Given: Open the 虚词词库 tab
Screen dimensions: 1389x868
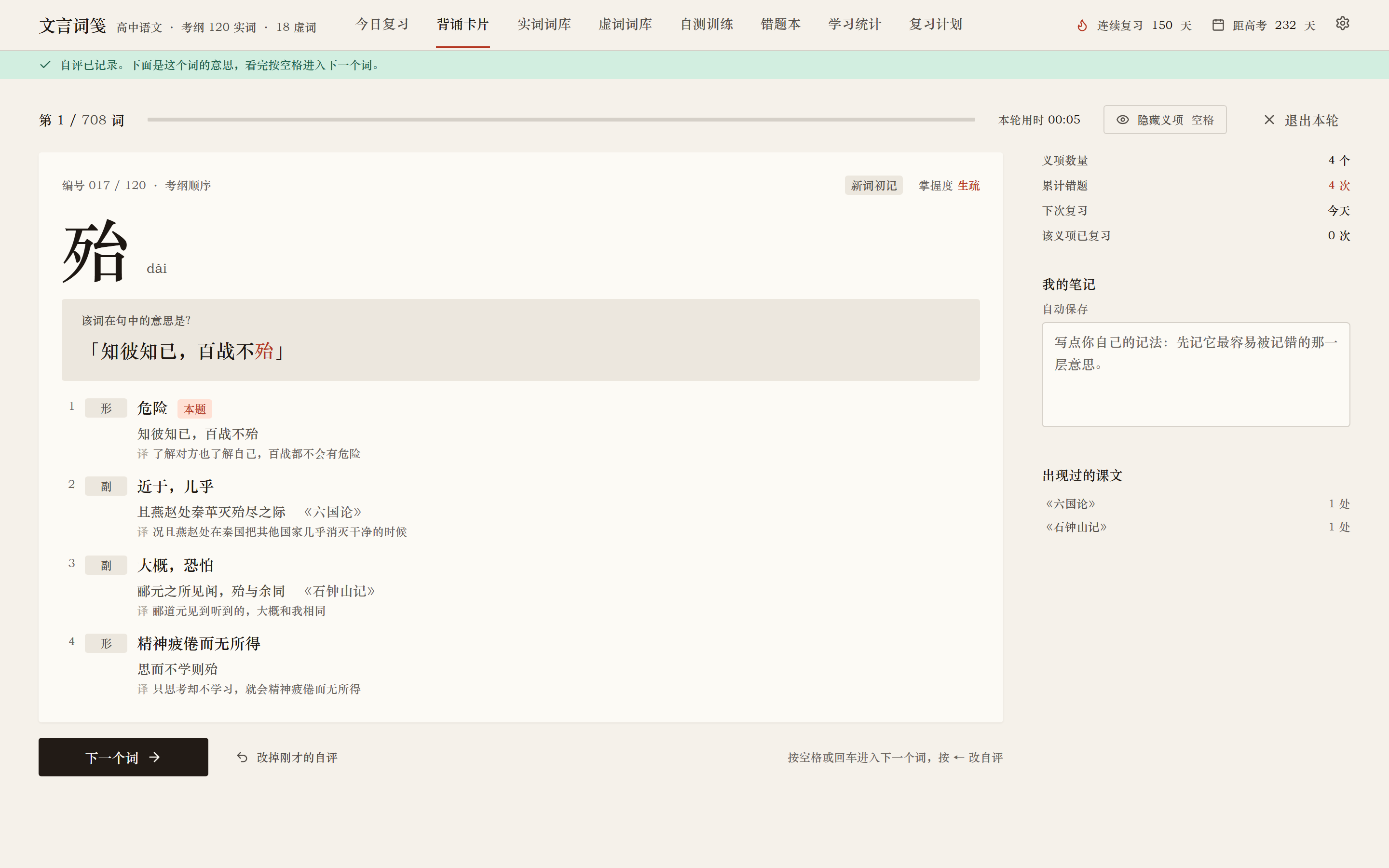Looking at the screenshot, I should pyautogui.click(x=625, y=24).
